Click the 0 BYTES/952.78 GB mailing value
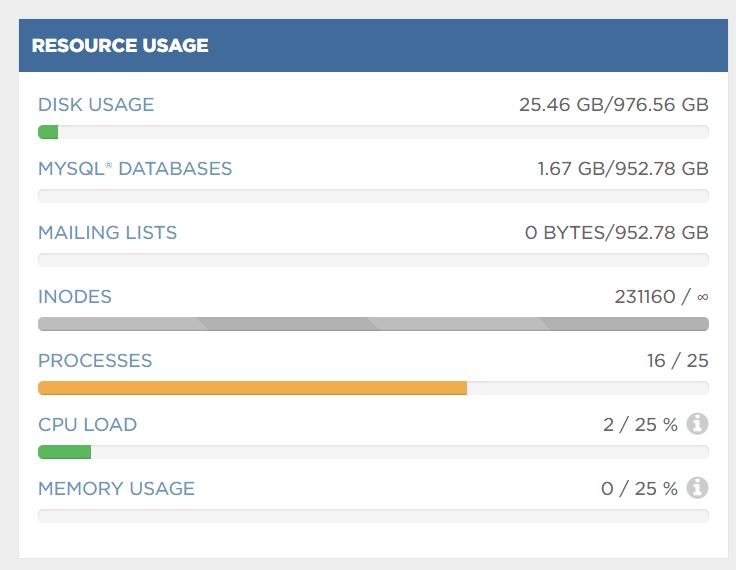This screenshot has height=570, width=736. (x=616, y=233)
